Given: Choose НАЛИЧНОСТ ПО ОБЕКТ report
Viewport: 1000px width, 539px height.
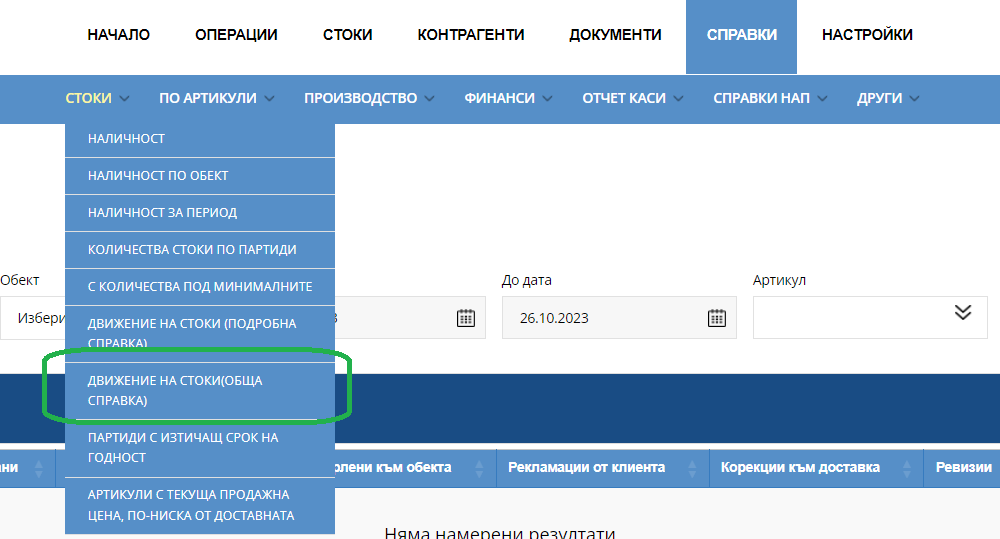Looking at the screenshot, I should (x=200, y=176).
